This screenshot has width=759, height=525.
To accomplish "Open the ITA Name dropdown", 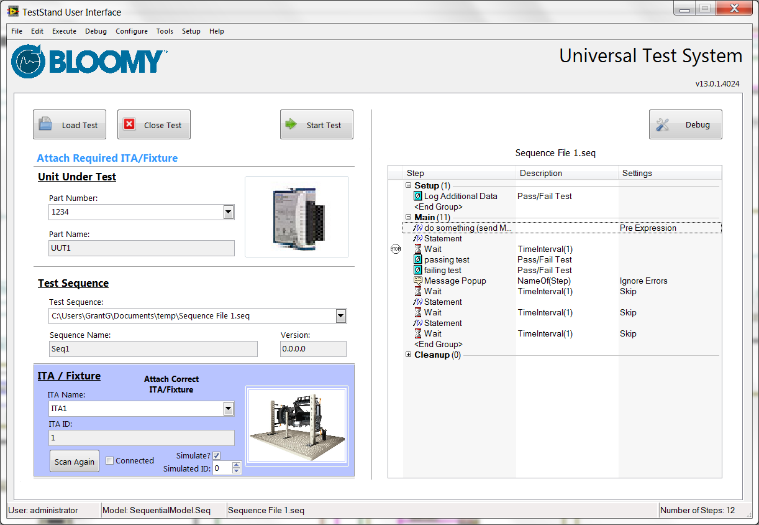I will (228, 408).
